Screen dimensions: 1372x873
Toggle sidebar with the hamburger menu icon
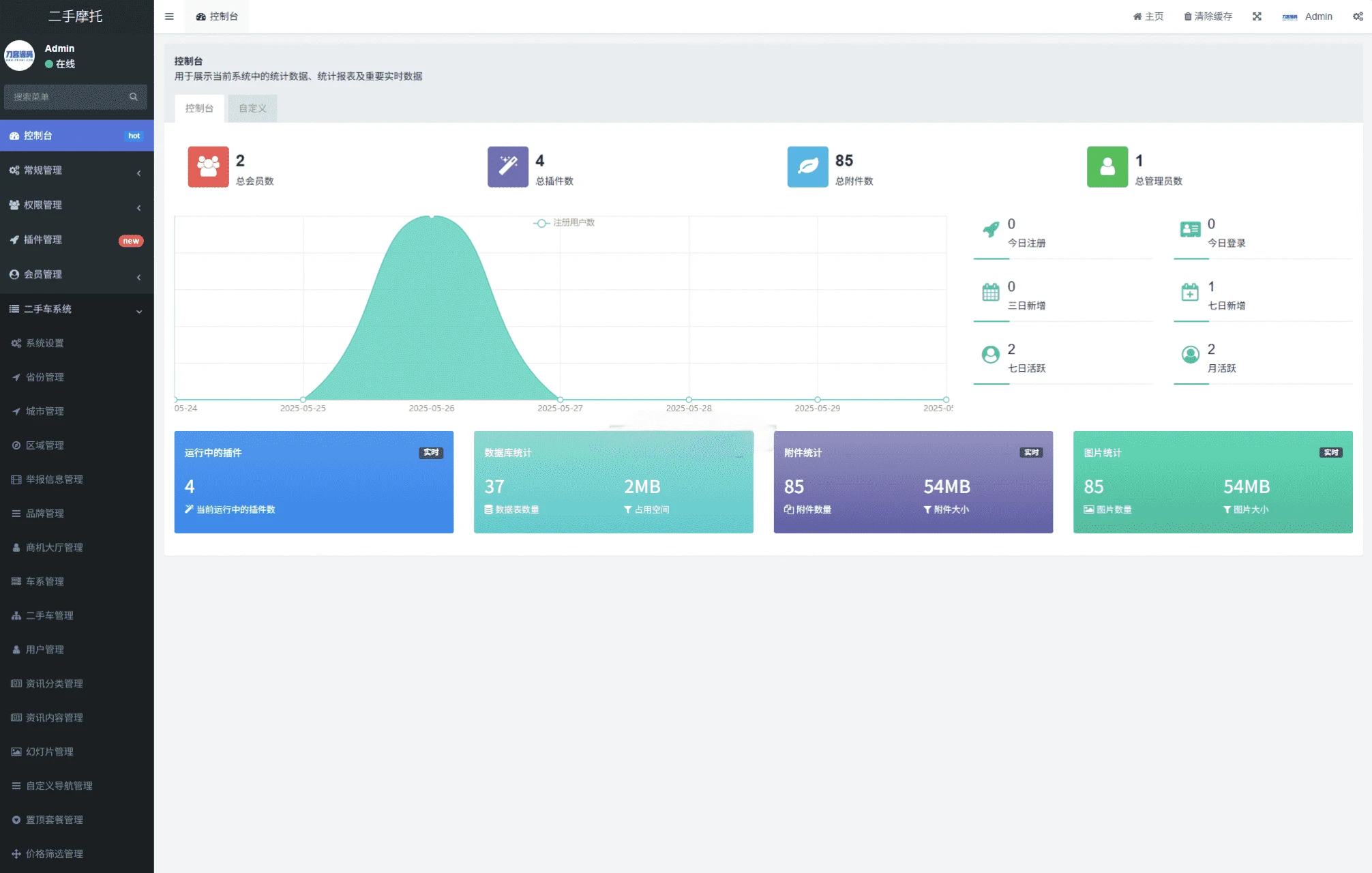tap(169, 16)
